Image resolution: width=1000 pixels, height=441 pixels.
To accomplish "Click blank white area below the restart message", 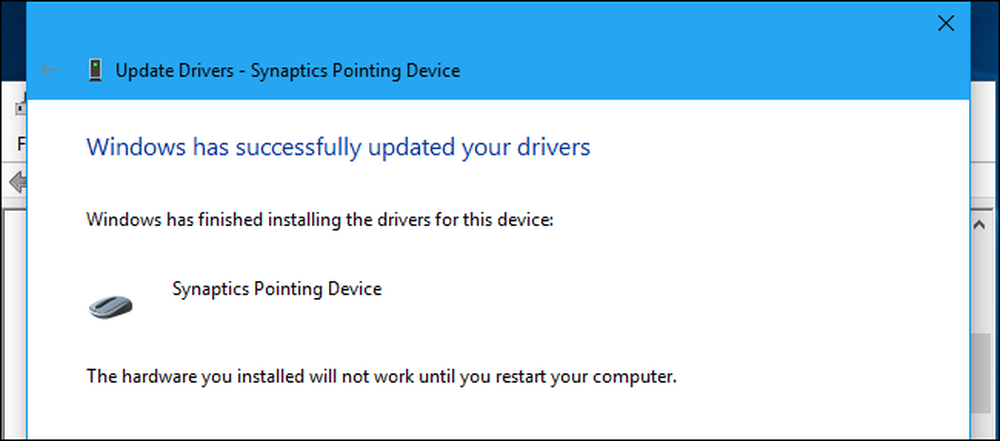I will click(x=497, y=415).
